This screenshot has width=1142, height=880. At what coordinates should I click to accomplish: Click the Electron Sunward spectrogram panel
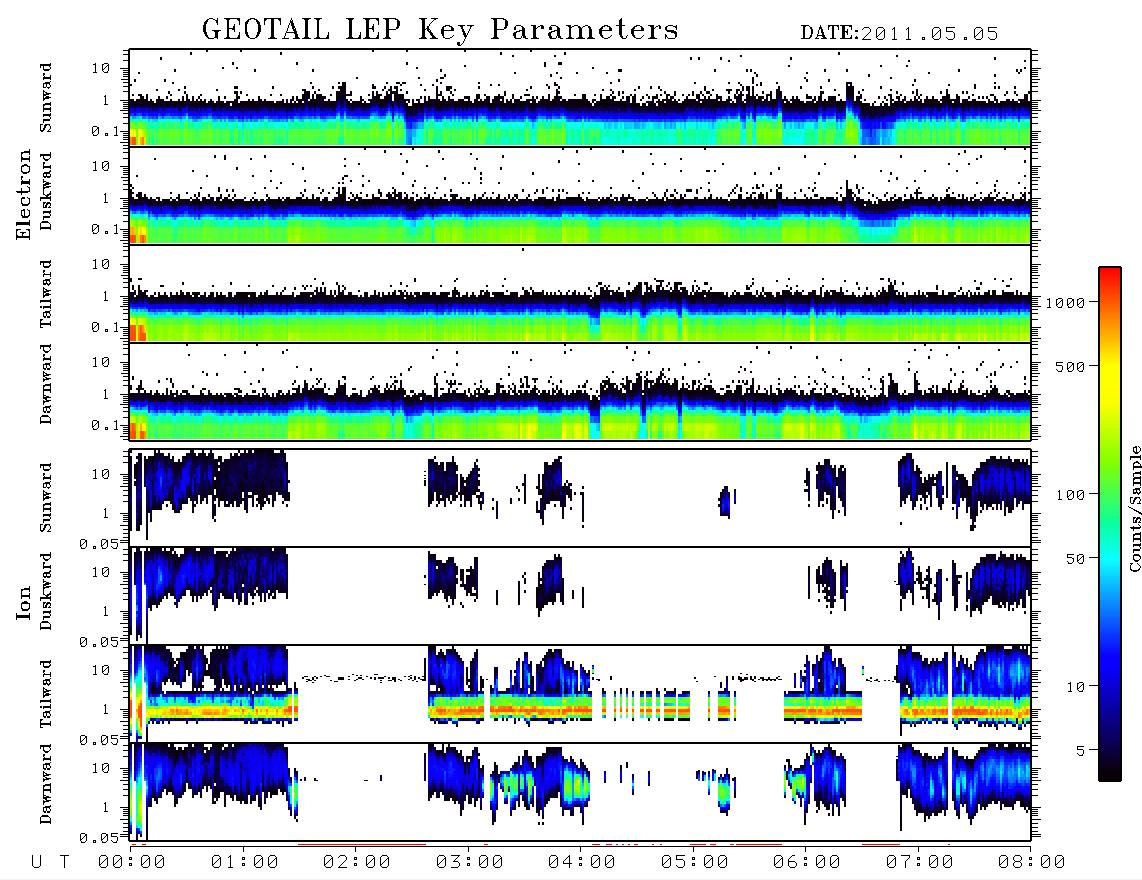click(580, 98)
